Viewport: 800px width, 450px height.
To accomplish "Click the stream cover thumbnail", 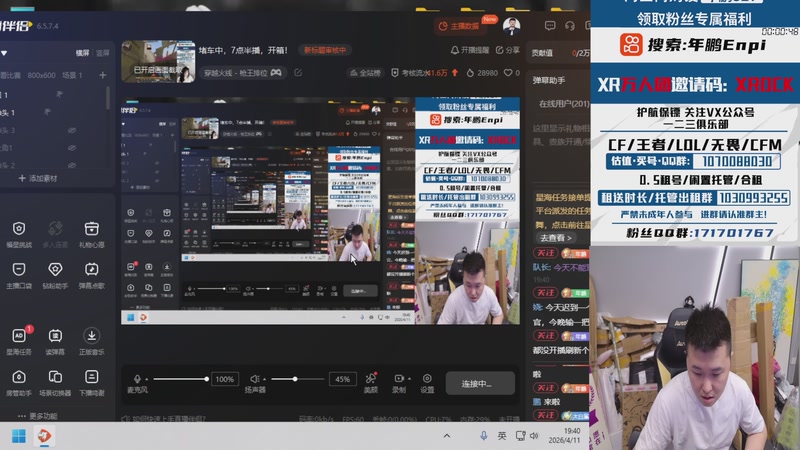I will [158, 62].
